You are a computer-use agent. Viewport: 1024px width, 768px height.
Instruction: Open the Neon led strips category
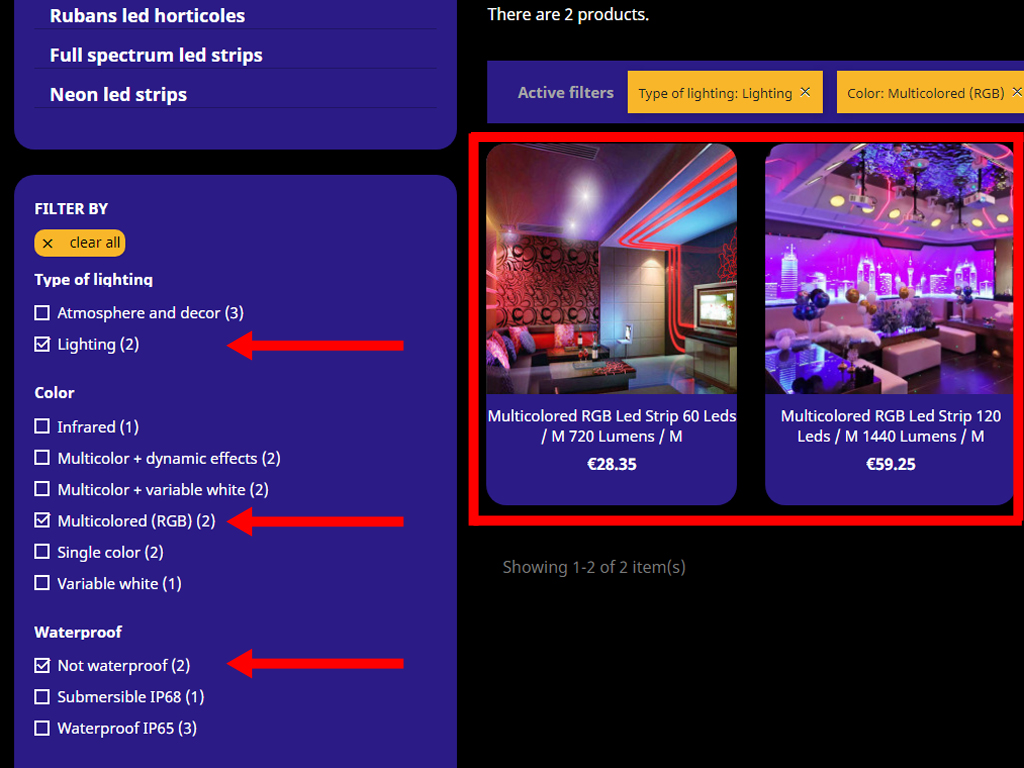[118, 95]
